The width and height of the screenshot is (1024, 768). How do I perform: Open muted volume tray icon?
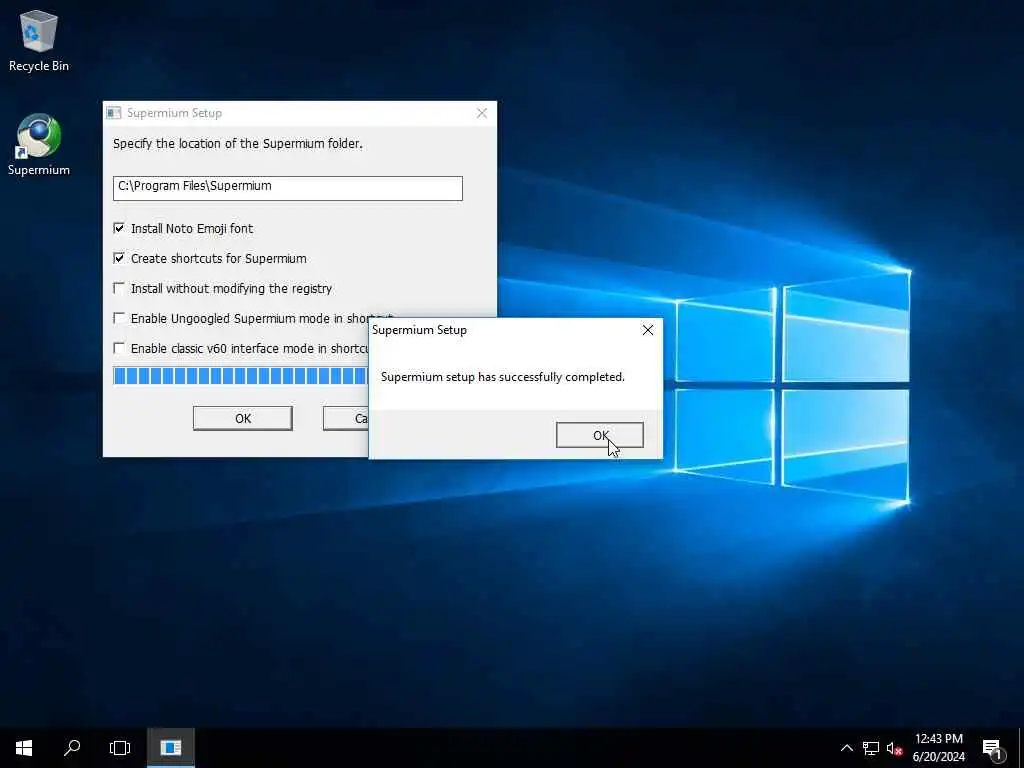point(894,748)
